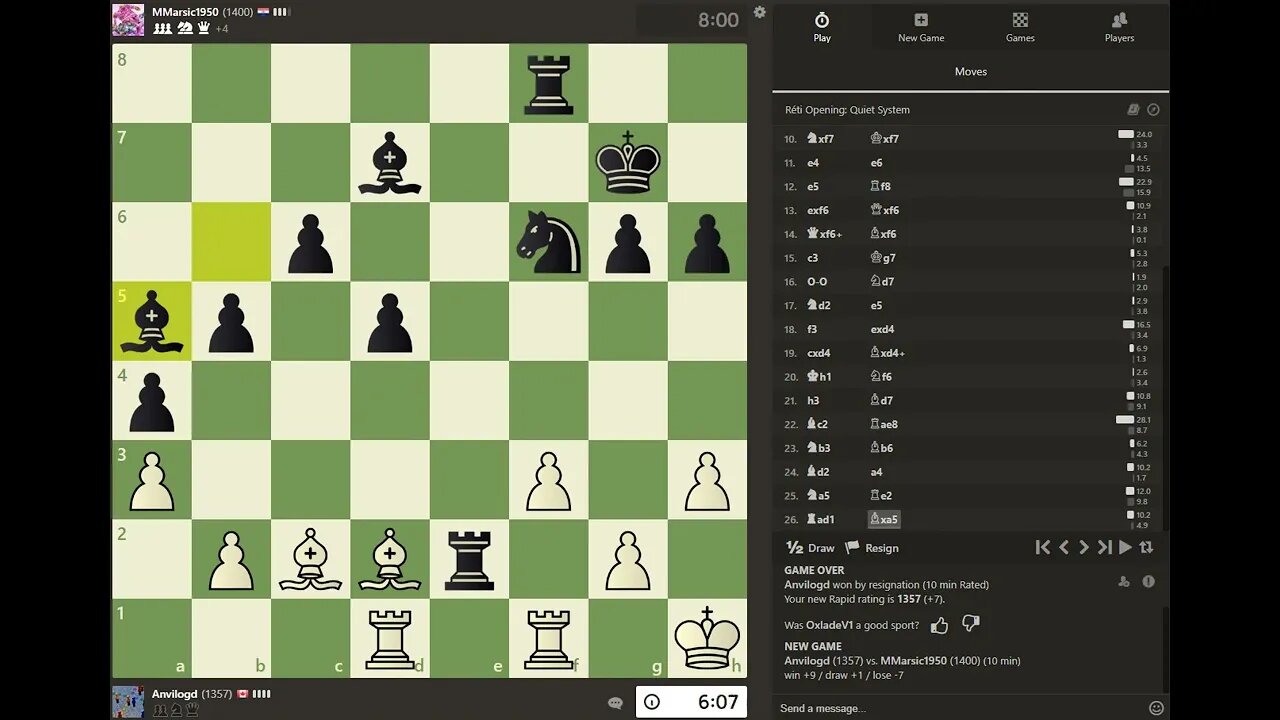Click white bishop on d2
This screenshot has width=1280, height=720.
390,559
